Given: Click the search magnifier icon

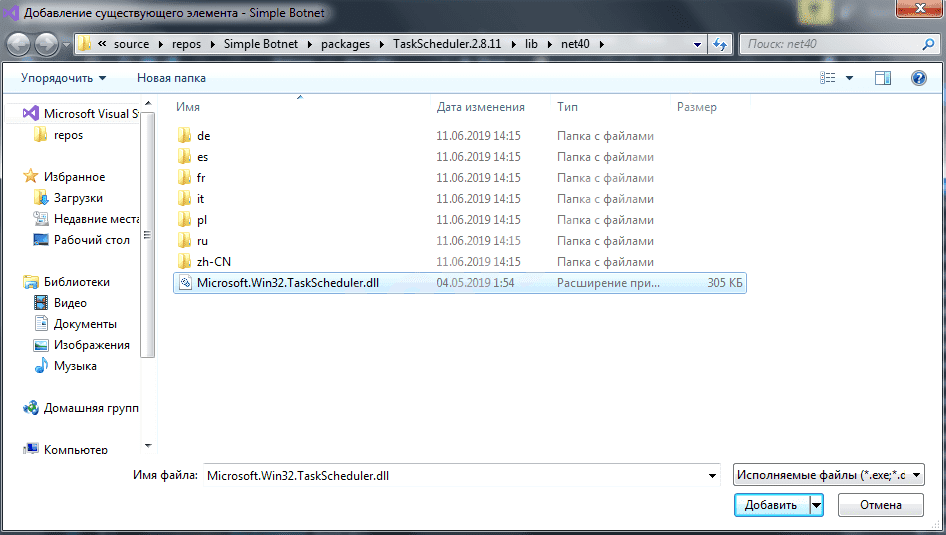Looking at the screenshot, I should coord(929,44).
